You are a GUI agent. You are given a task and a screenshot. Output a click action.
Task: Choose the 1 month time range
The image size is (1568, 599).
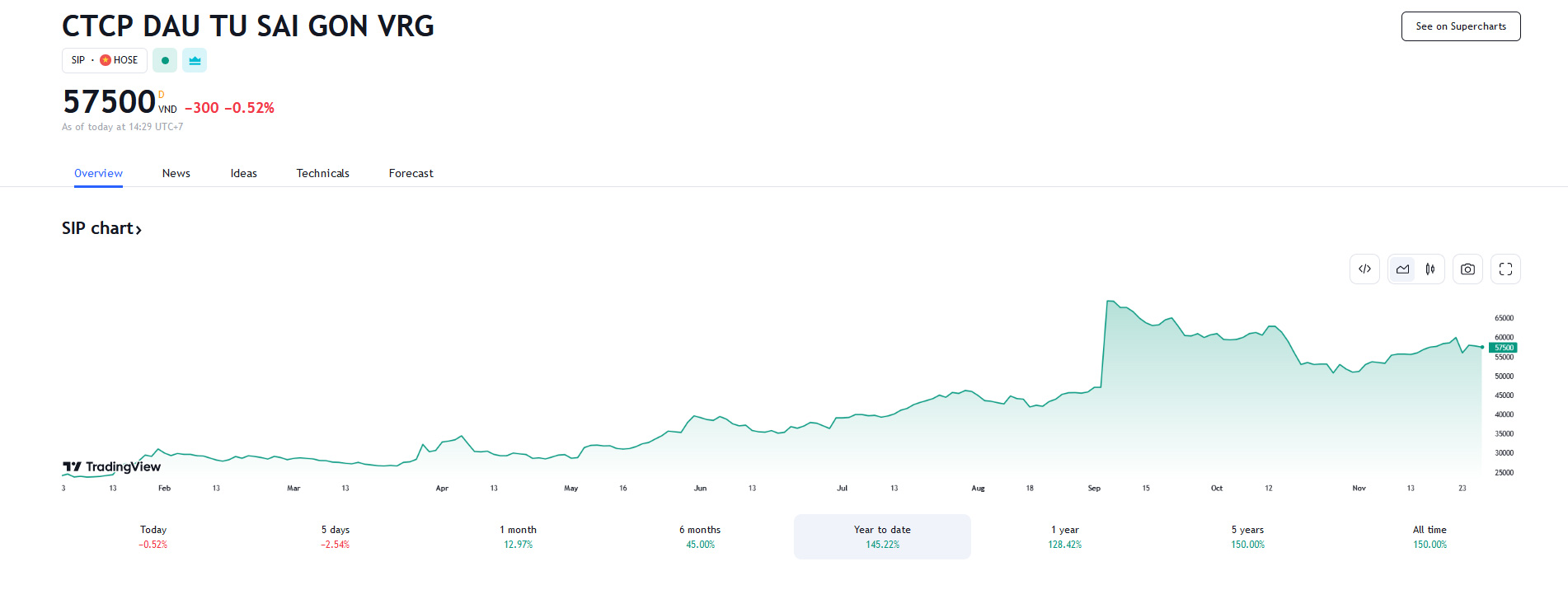[518, 536]
